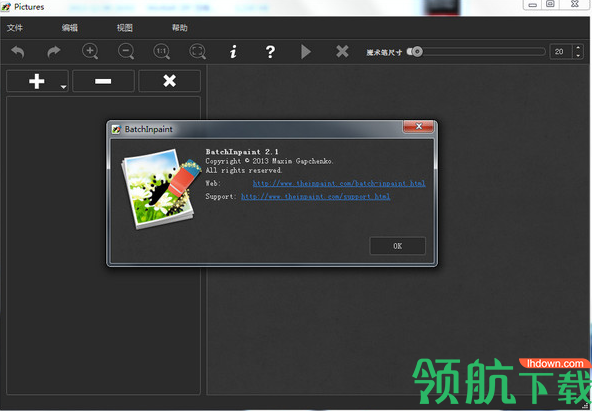Open the 帮助 menu
This screenshot has height=411, width=592.
180,28
